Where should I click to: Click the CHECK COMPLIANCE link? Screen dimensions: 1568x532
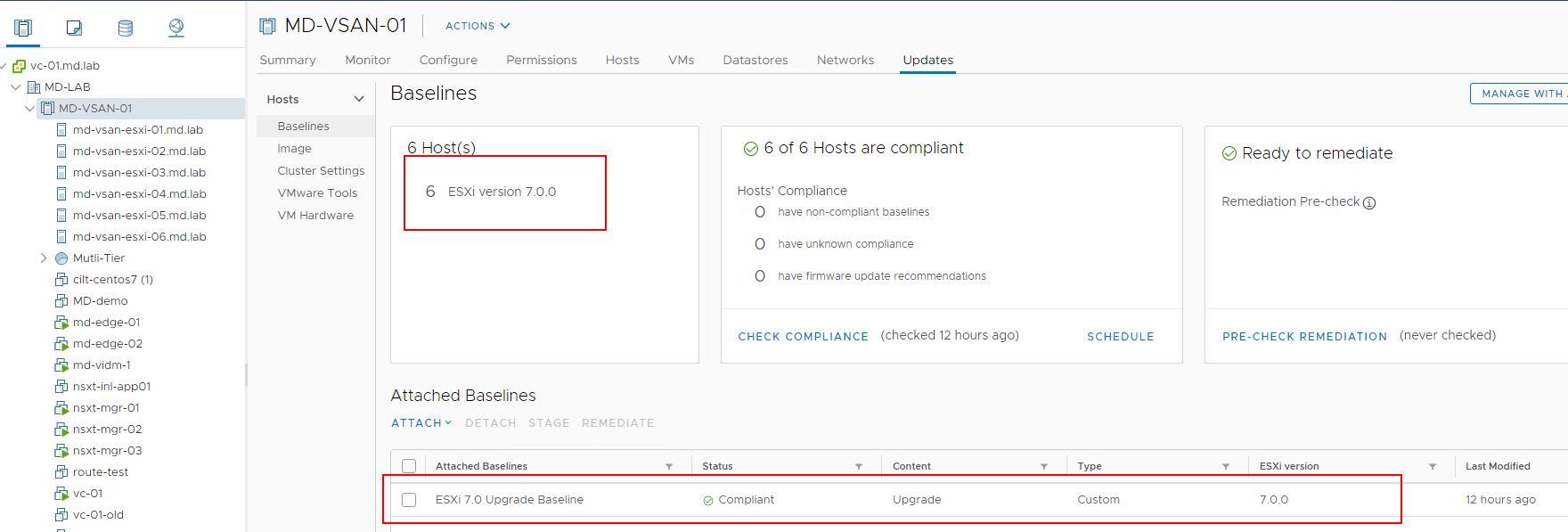[803, 337]
